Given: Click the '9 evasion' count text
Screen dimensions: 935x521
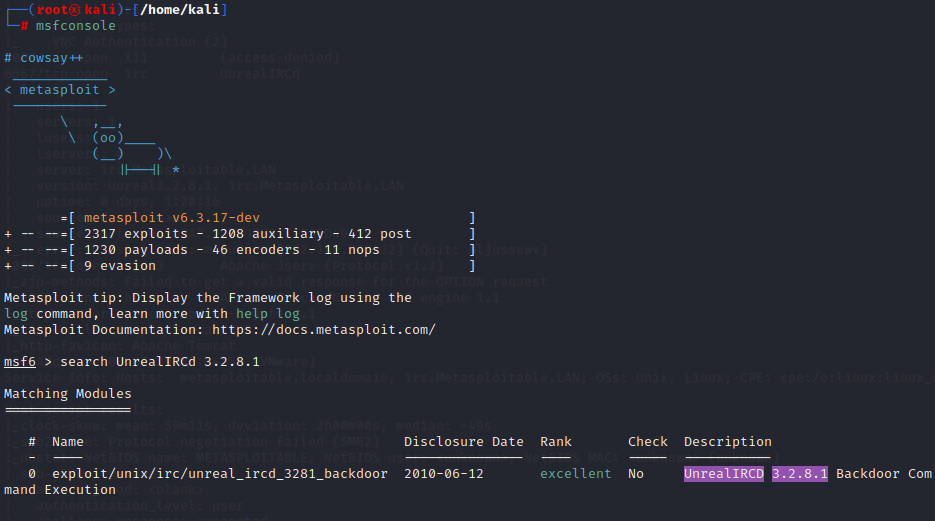Looking at the screenshot, I should pos(120,266).
